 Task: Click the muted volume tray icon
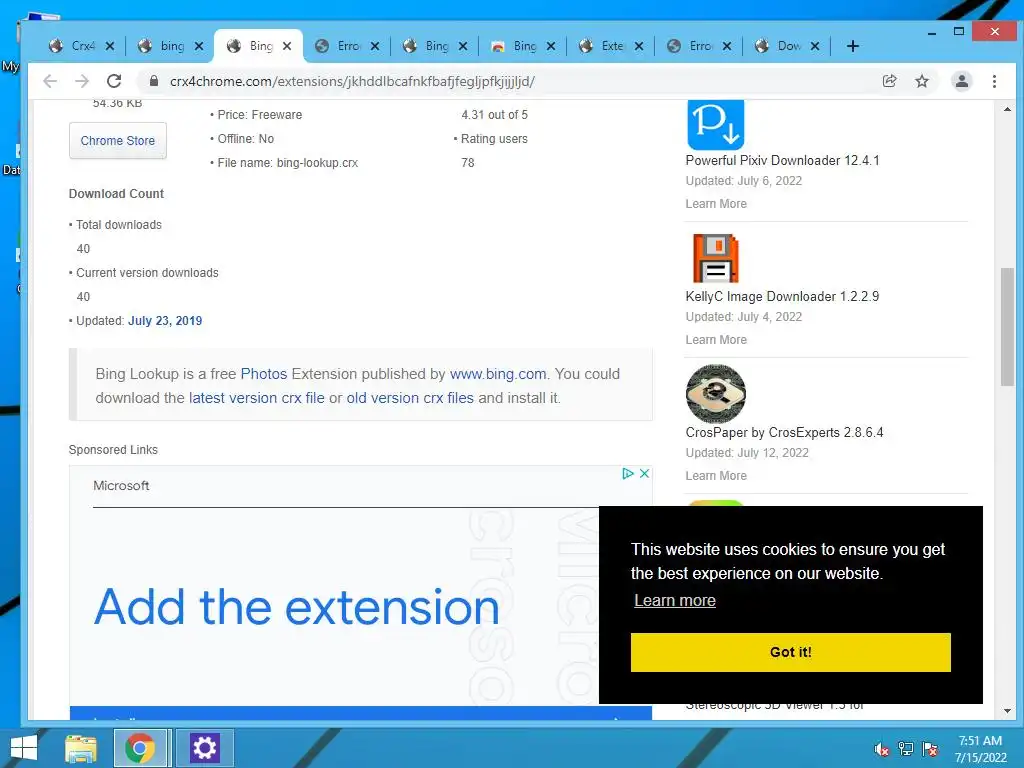[882, 748]
